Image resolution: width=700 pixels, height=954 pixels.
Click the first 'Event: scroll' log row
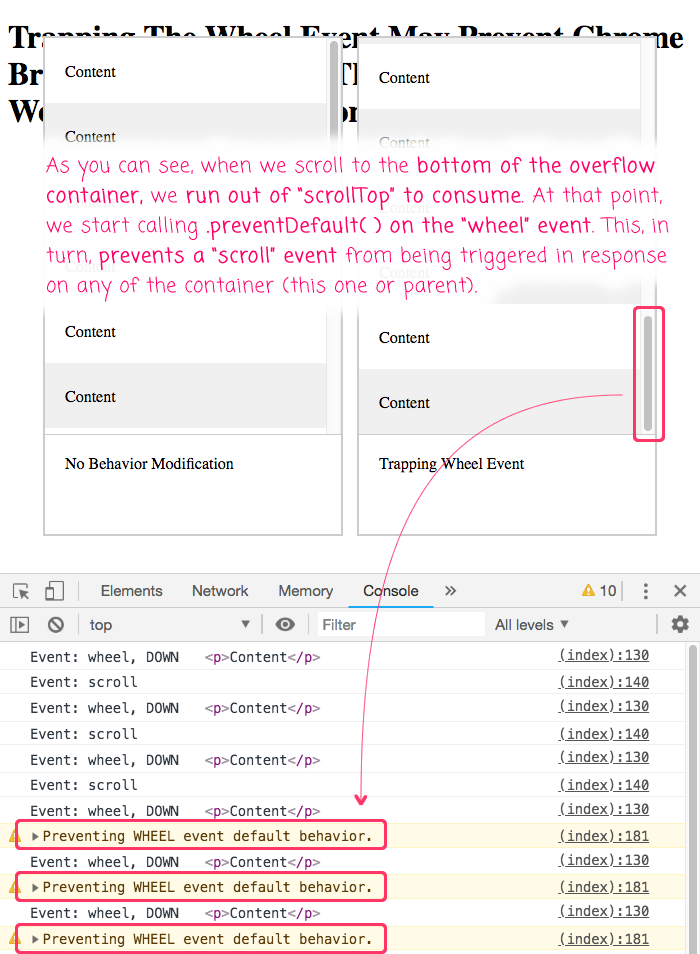(342, 682)
